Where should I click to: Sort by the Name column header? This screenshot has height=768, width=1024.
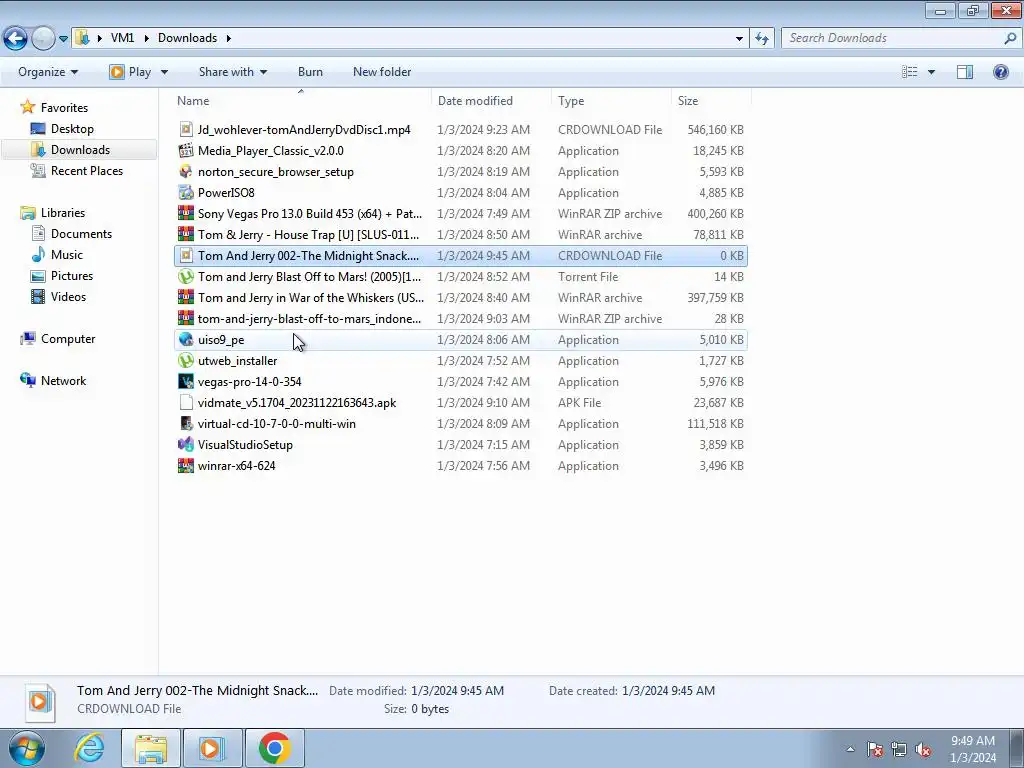[x=302, y=101]
